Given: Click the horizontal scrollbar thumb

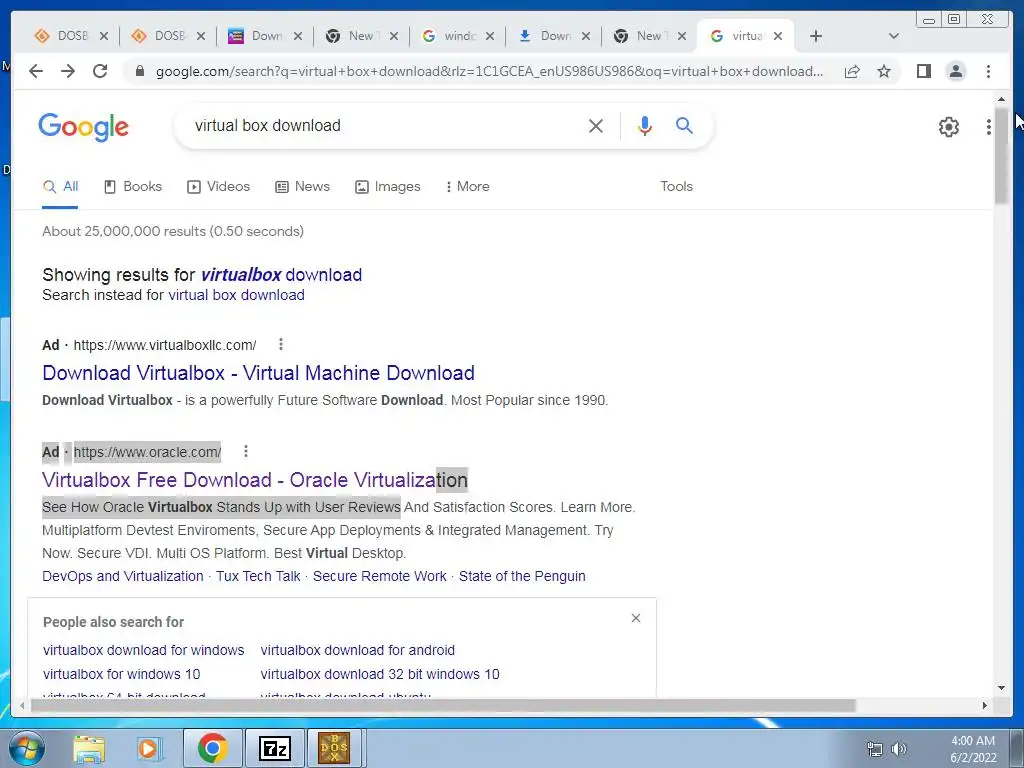Looking at the screenshot, I should (443, 705).
